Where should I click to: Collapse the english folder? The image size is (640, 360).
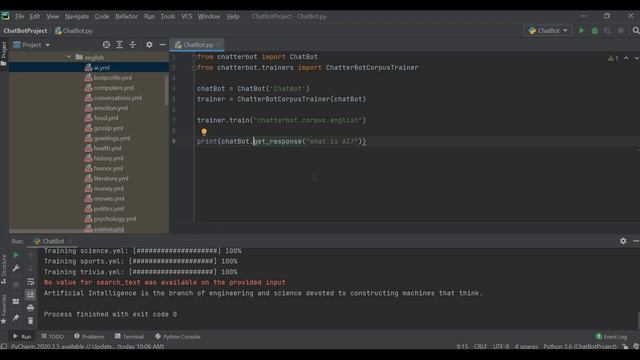69,57
